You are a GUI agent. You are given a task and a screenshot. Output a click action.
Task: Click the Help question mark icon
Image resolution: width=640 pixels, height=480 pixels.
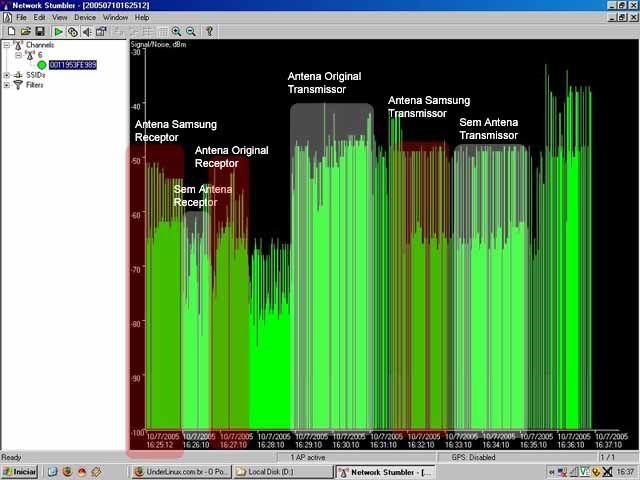click(209, 31)
